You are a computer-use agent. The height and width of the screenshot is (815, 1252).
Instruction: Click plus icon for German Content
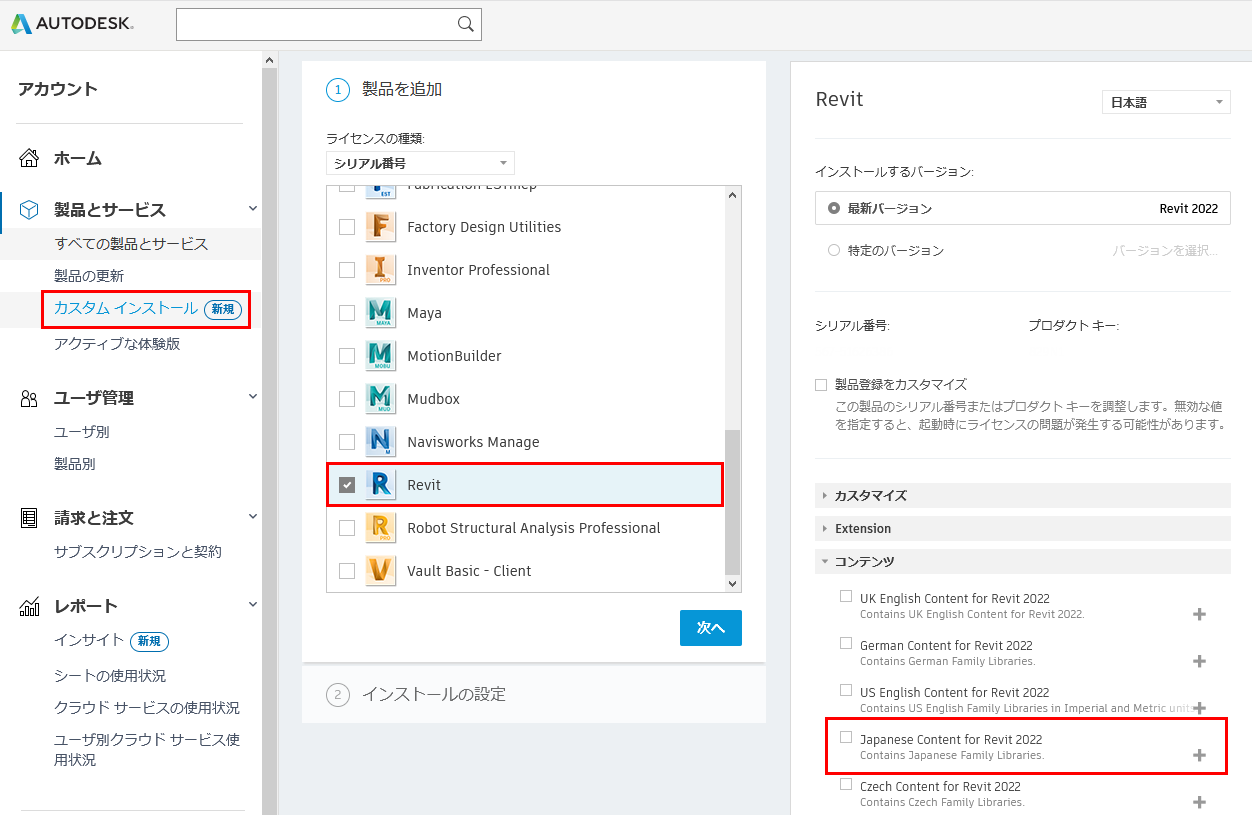click(1200, 661)
